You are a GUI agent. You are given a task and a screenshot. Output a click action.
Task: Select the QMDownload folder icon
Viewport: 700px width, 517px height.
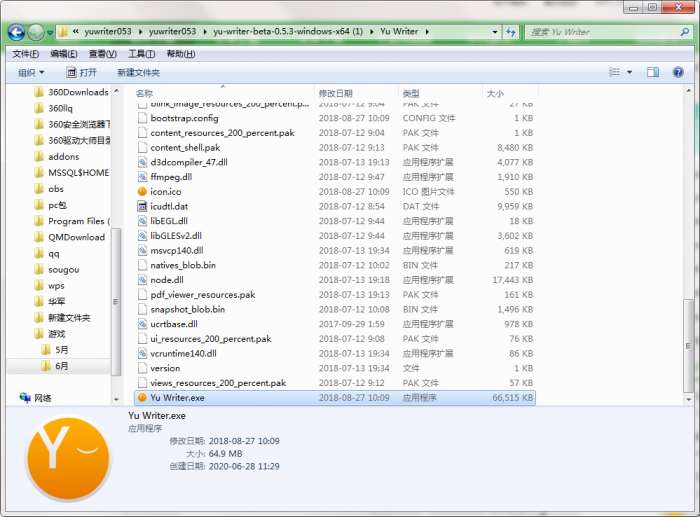tap(39, 237)
